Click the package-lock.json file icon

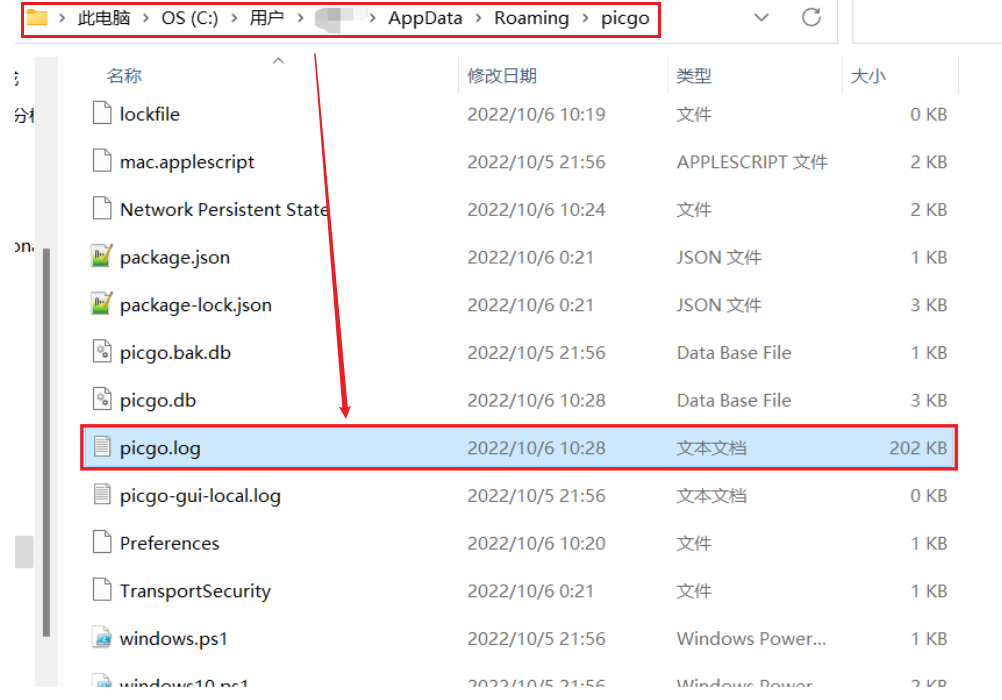(x=102, y=304)
